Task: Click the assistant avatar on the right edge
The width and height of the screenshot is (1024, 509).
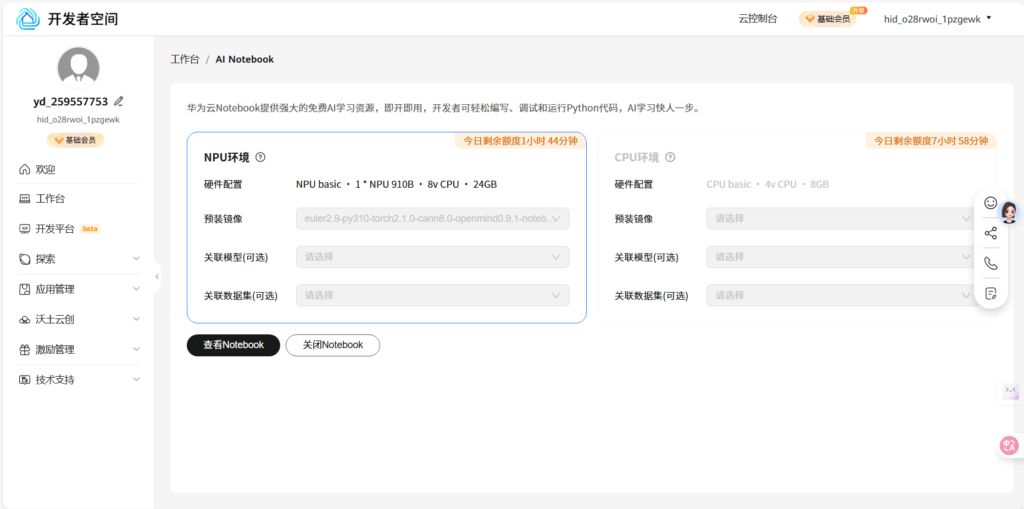Action: (x=1009, y=212)
